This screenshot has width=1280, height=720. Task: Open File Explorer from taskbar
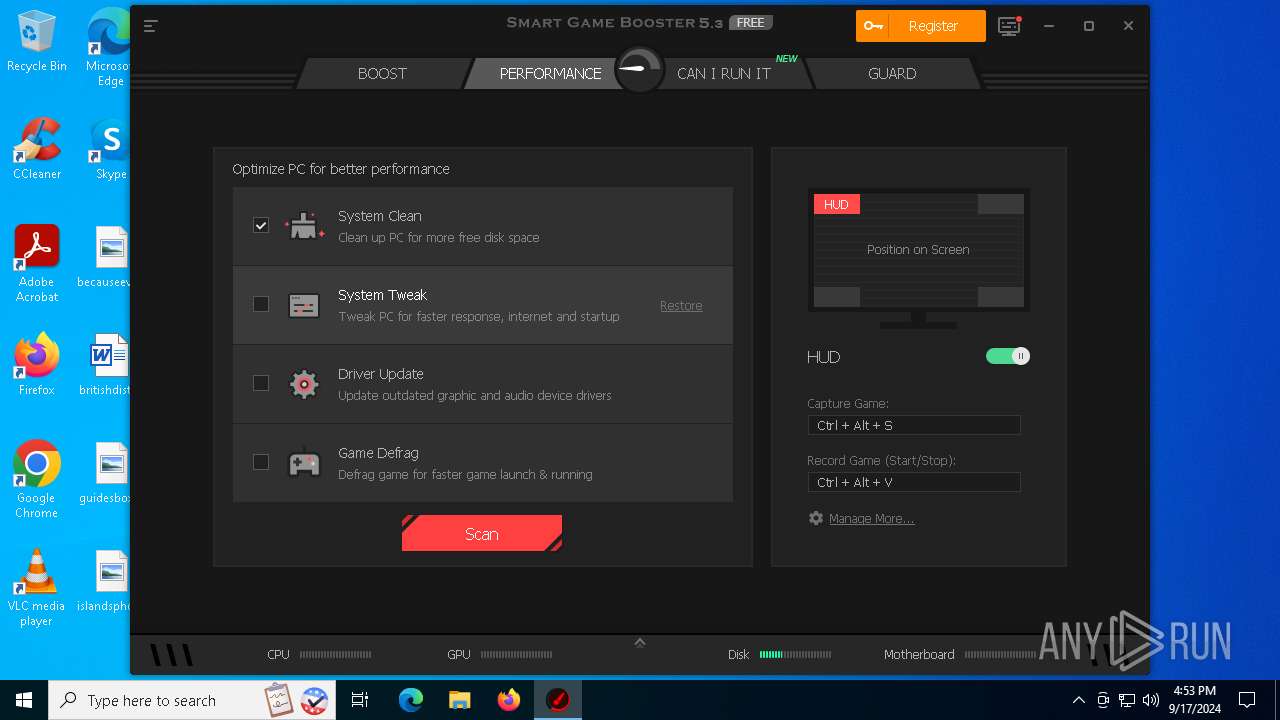[460, 700]
